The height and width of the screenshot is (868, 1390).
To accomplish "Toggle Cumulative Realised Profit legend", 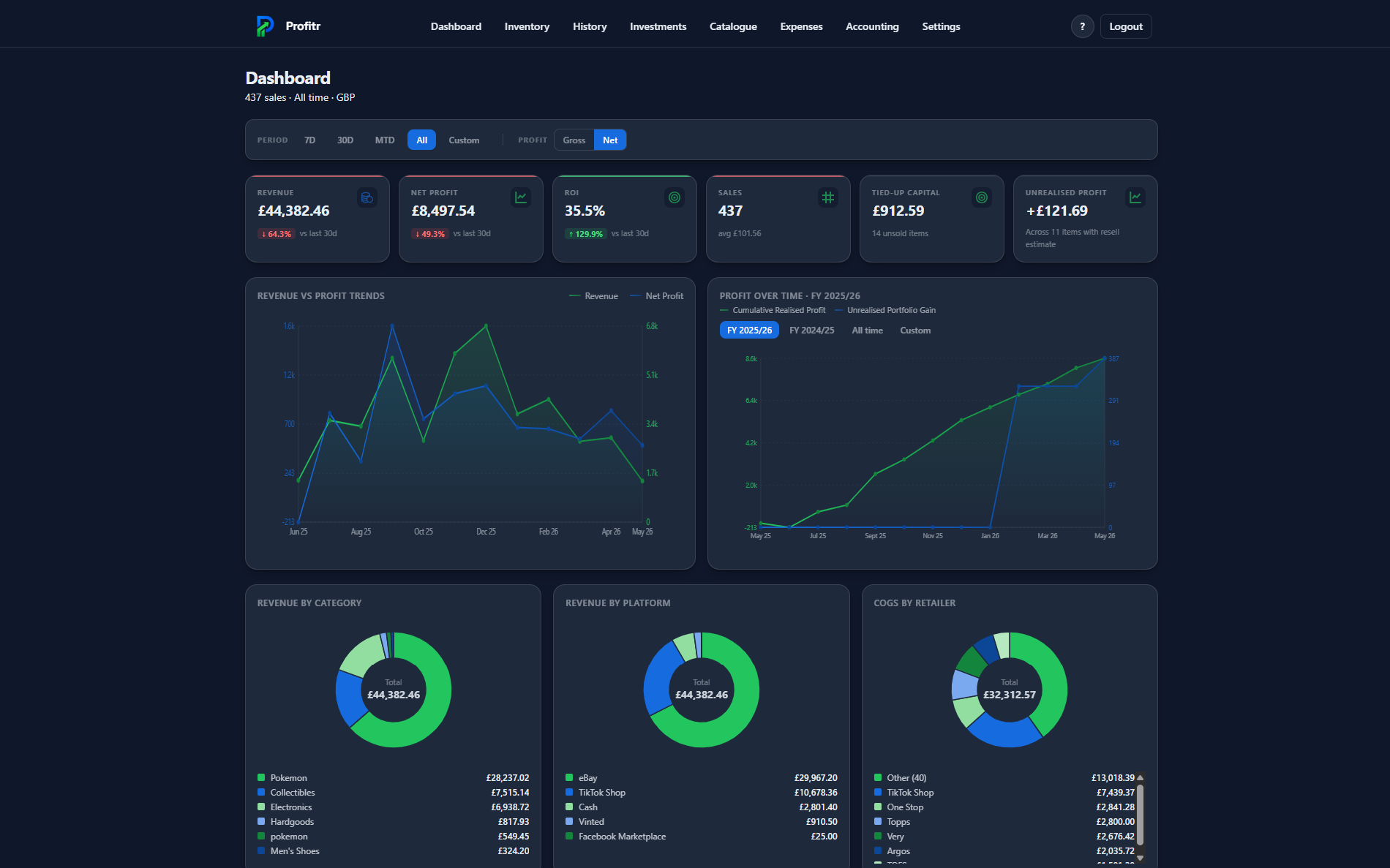I will [x=773, y=310].
